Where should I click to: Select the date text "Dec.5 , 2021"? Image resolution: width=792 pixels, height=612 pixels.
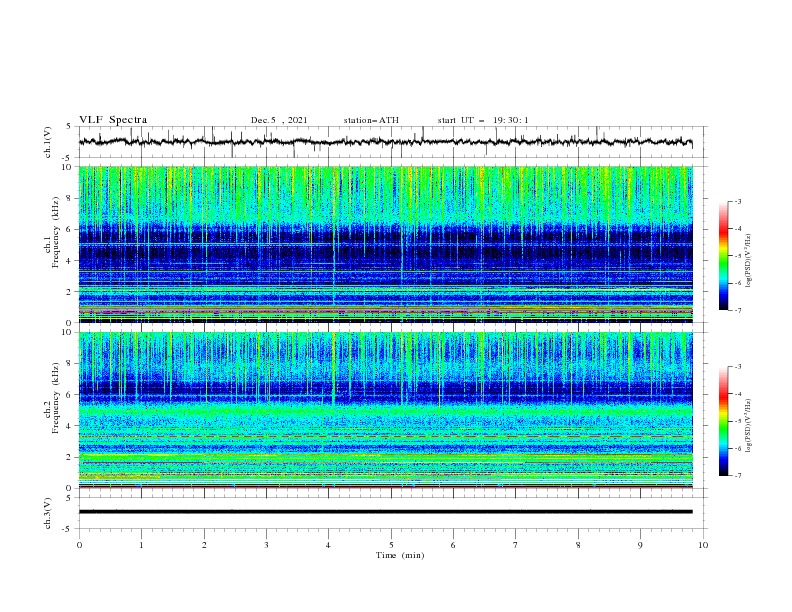(x=279, y=120)
